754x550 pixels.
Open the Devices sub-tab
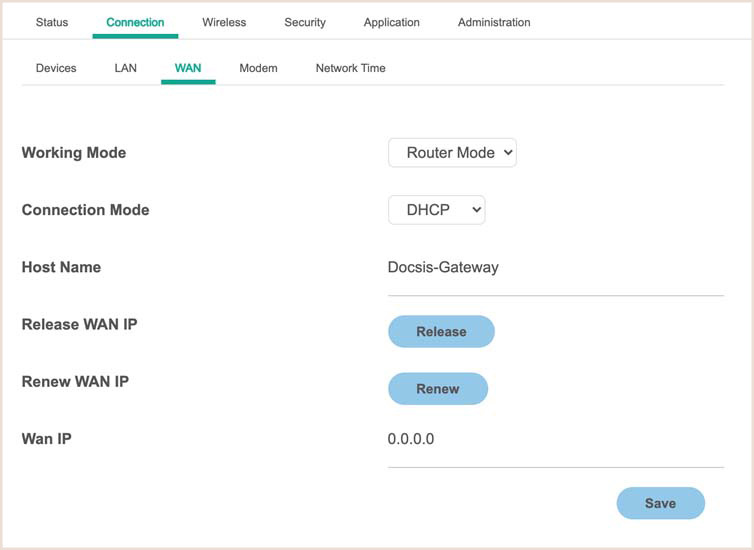56,68
